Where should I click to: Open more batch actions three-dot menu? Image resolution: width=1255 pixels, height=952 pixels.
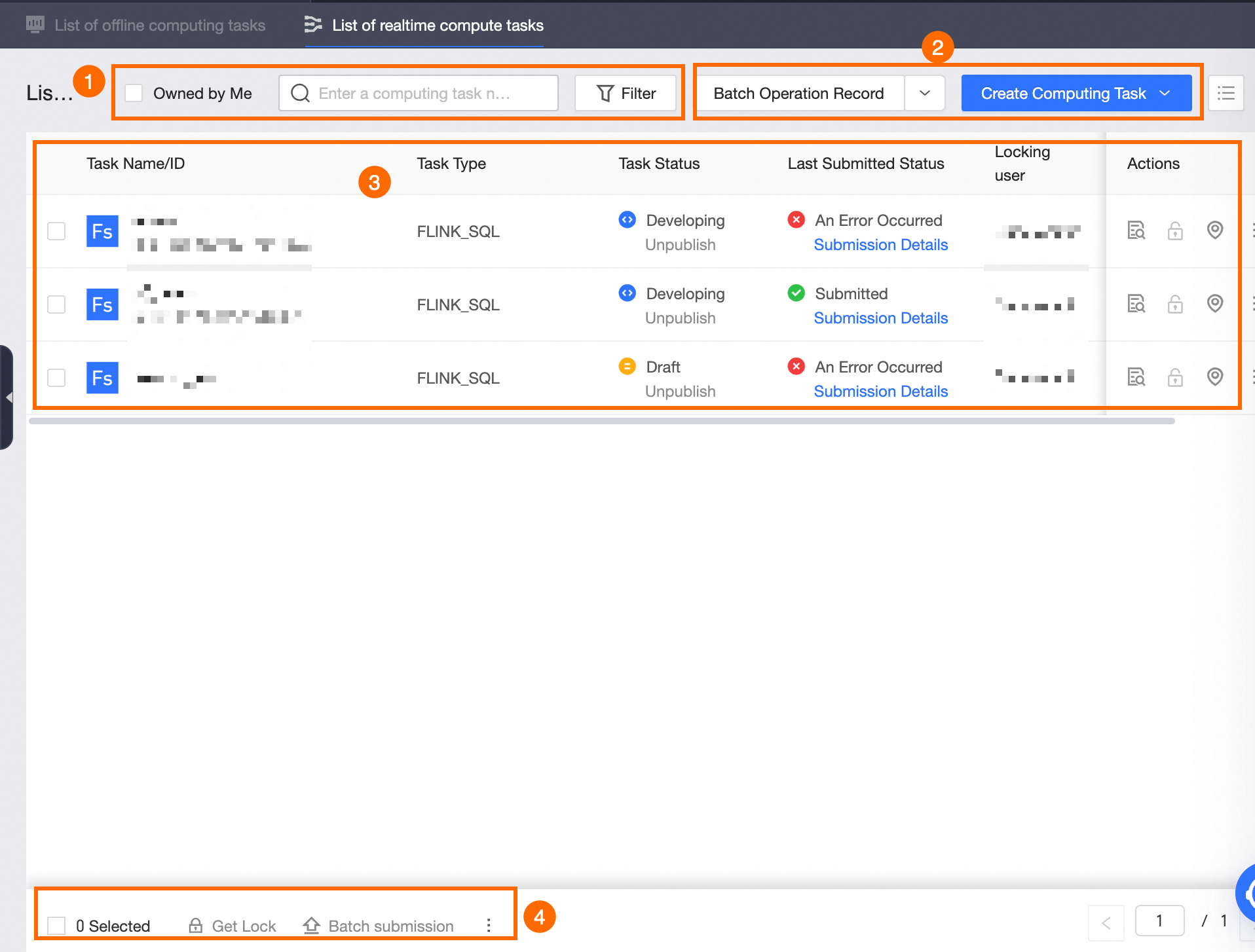click(489, 925)
